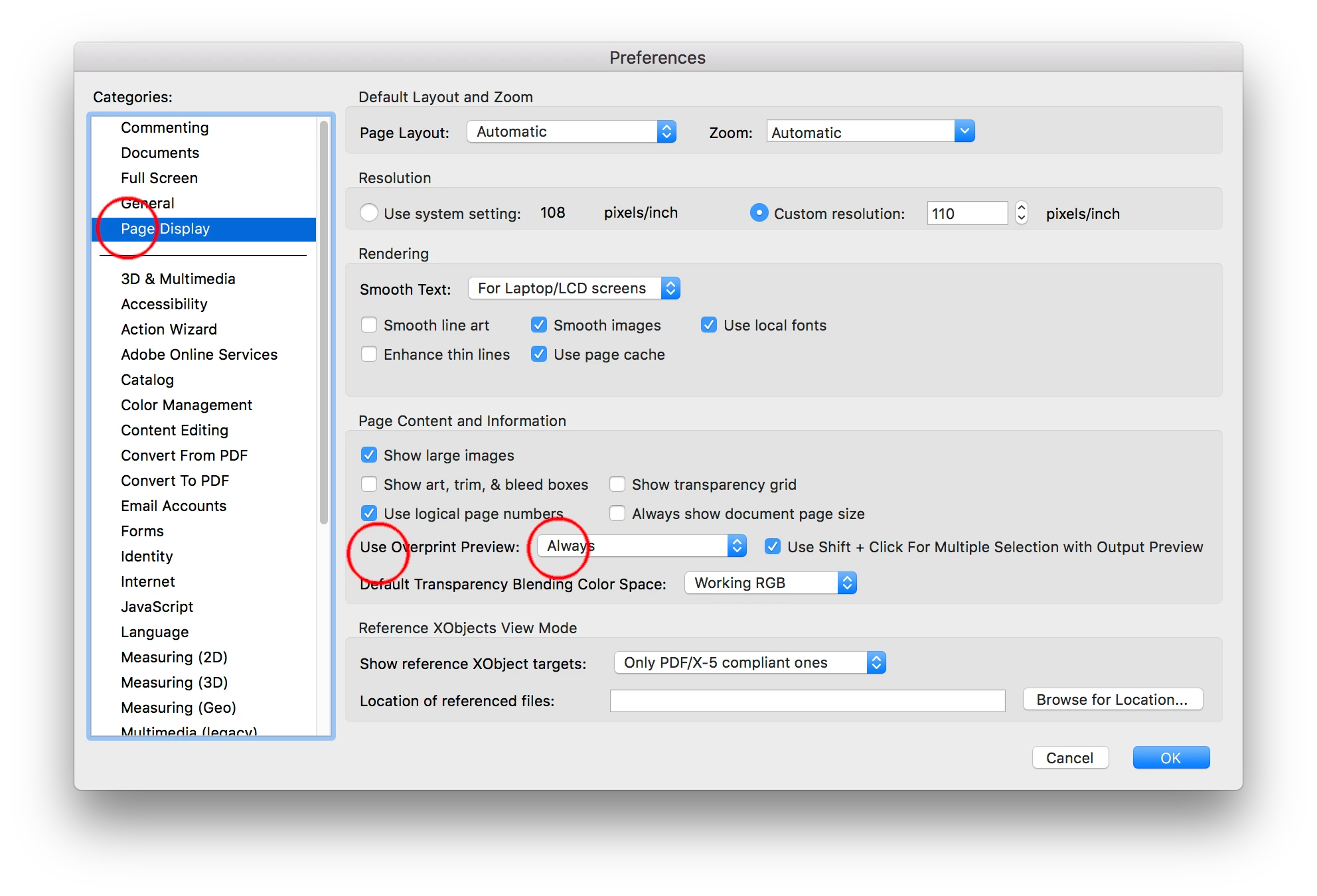
Task: Open Default Transparency Blending Color Space dropdown
Action: (x=770, y=583)
